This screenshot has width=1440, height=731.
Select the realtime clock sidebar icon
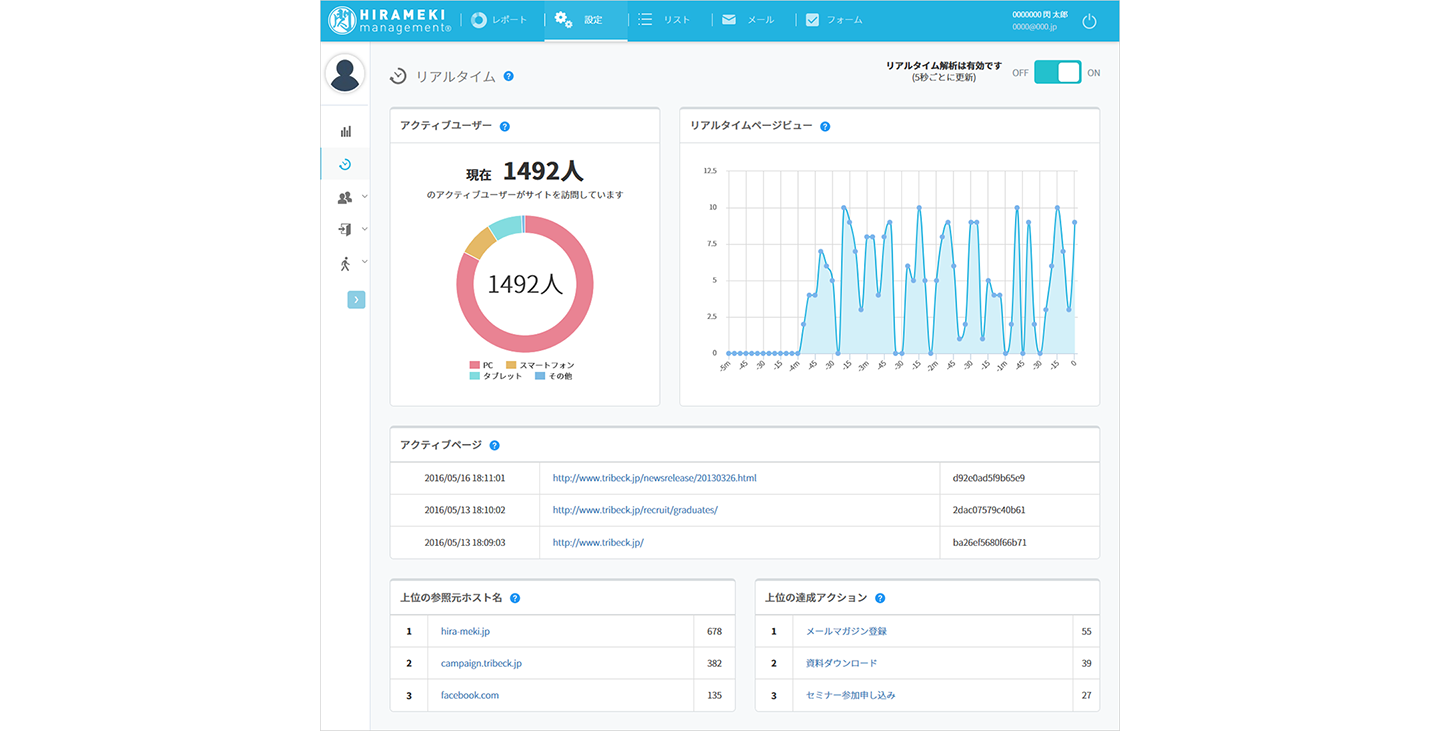(345, 164)
